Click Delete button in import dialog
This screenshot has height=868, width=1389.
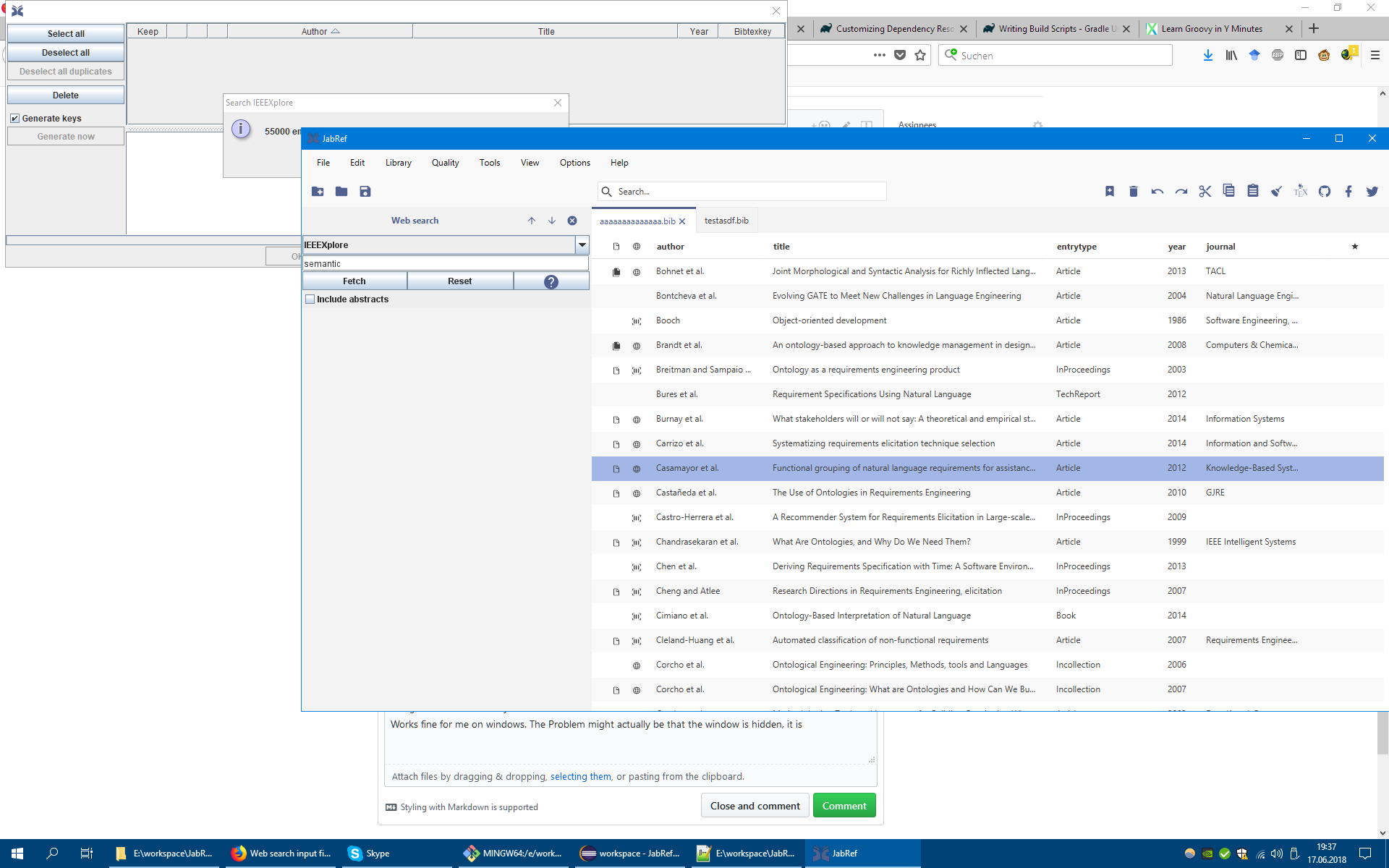pos(66,95)
